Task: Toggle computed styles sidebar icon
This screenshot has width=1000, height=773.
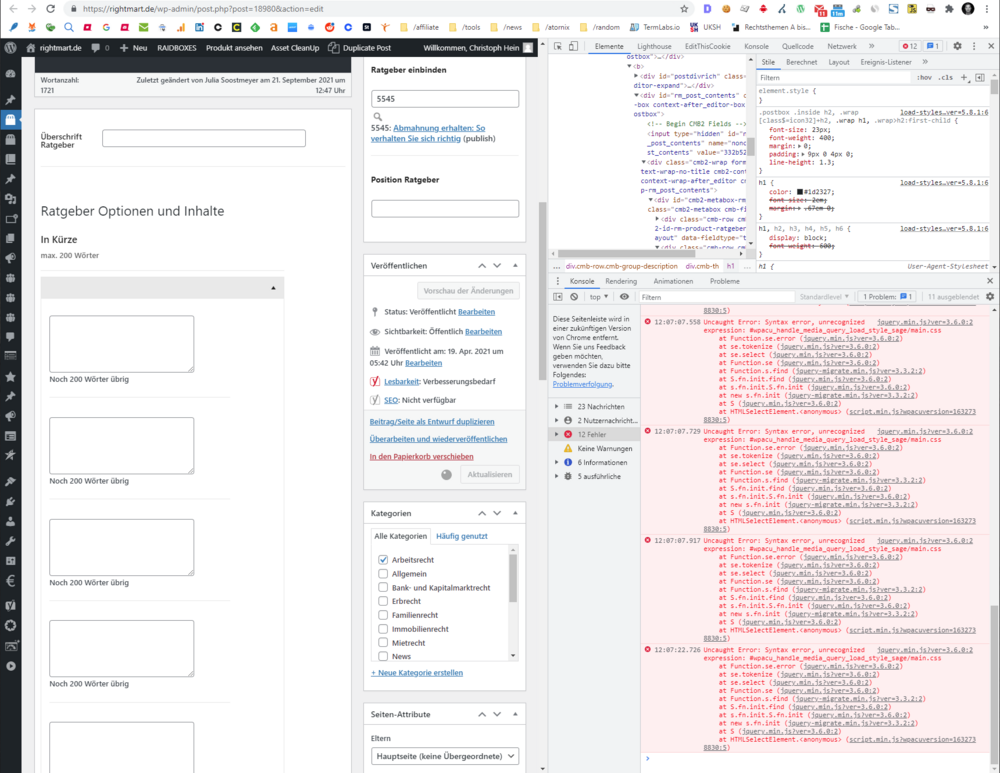Action: pos(980,77)
